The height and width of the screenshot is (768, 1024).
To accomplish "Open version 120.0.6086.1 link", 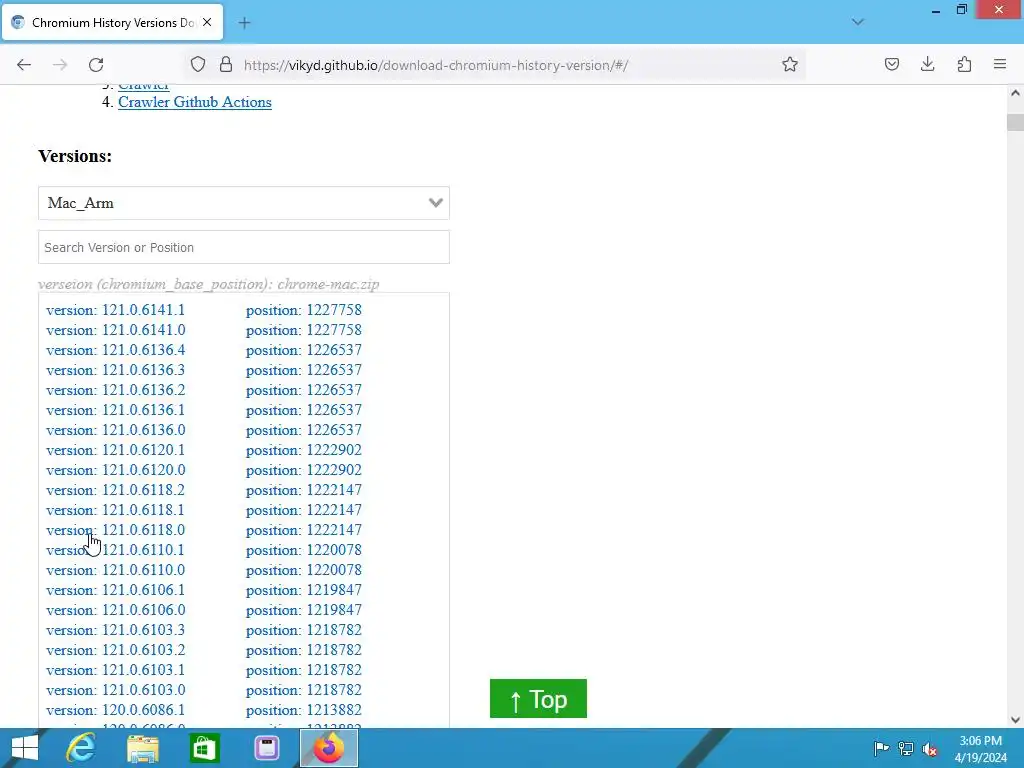I will 116,711.
